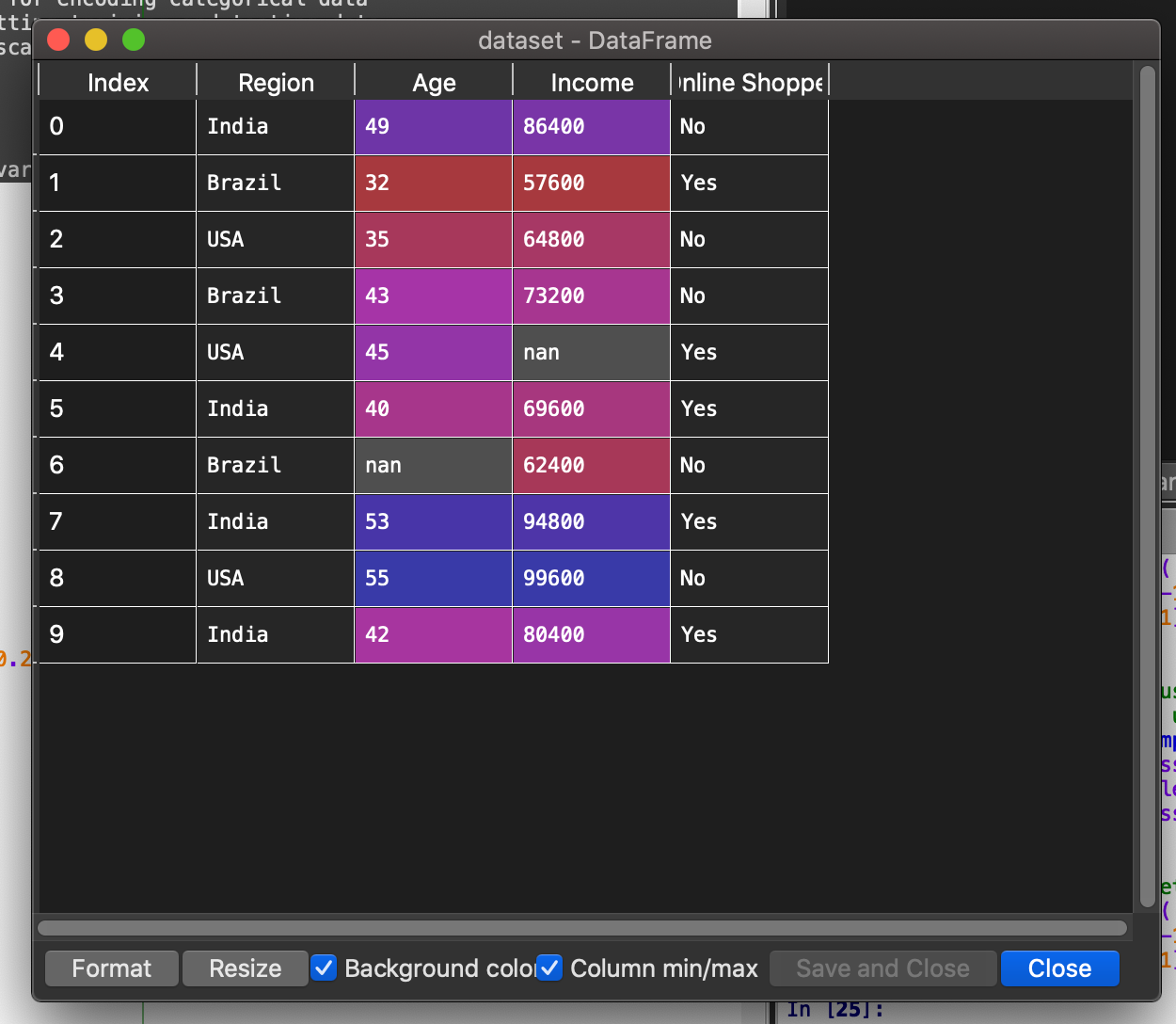Select Region cell USA in row 4
Viewport: 1176px width, 1024px height.
coord(275,353)
